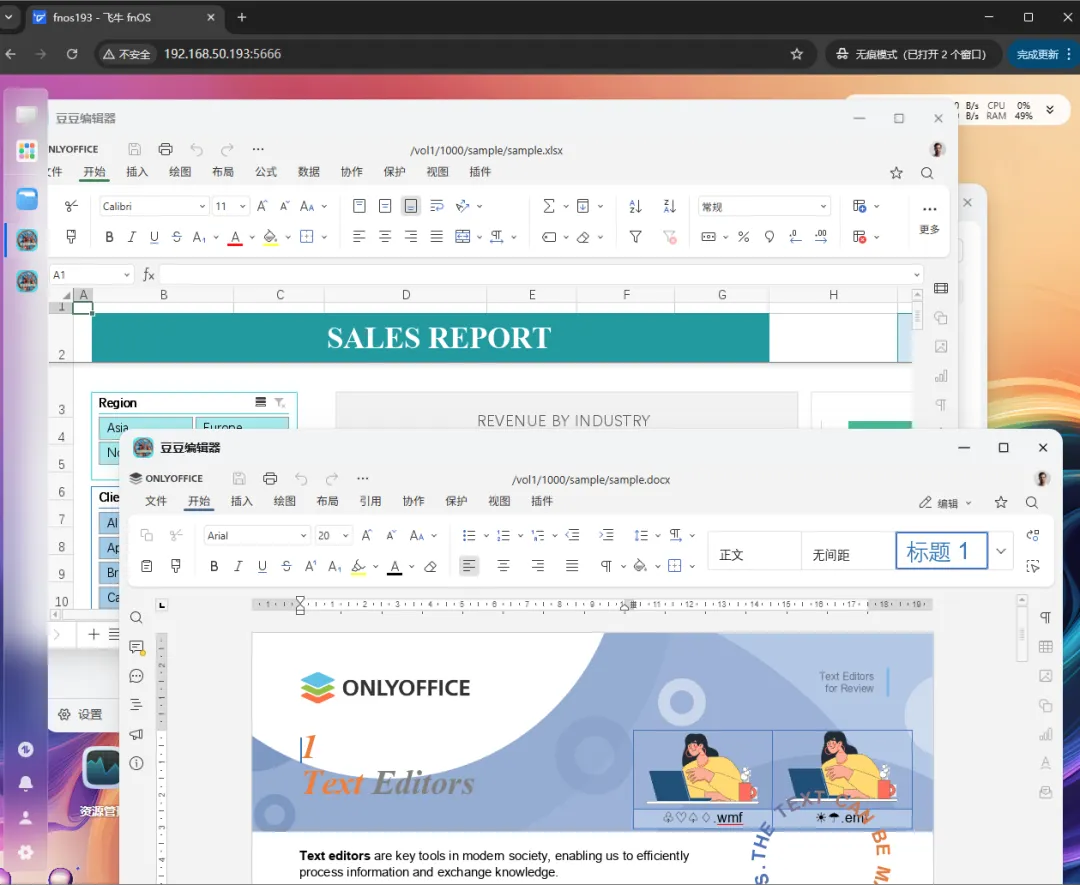Open search in the spreadsheet editor
Screen dimensions: 1080x885
point(927,173)
